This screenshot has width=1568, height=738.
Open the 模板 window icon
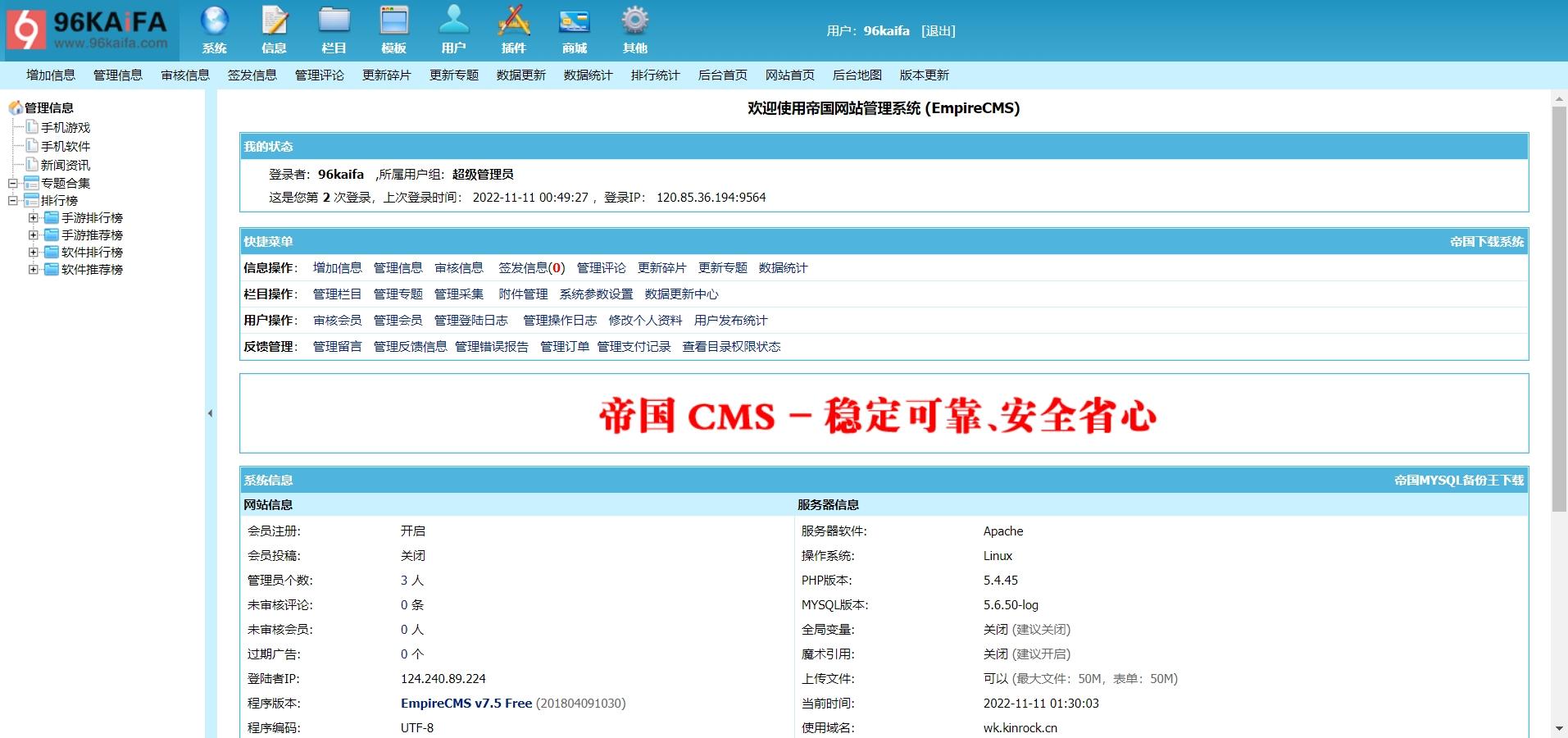(x=394, y=20)
